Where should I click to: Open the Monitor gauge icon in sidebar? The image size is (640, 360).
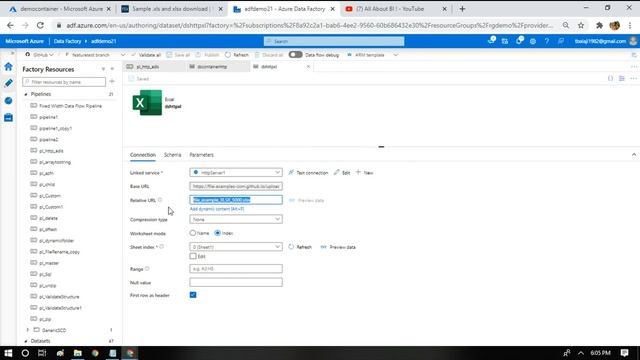(x=8, y=100)
